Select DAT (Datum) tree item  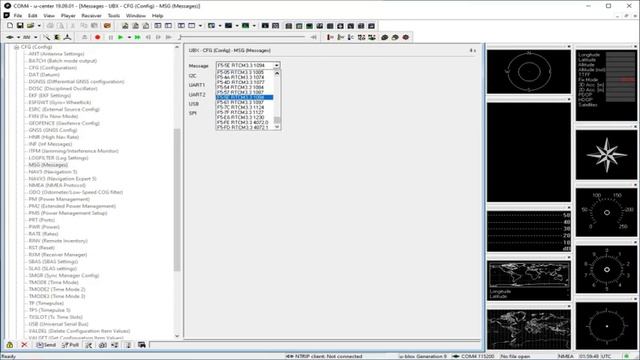click(44, 75)
